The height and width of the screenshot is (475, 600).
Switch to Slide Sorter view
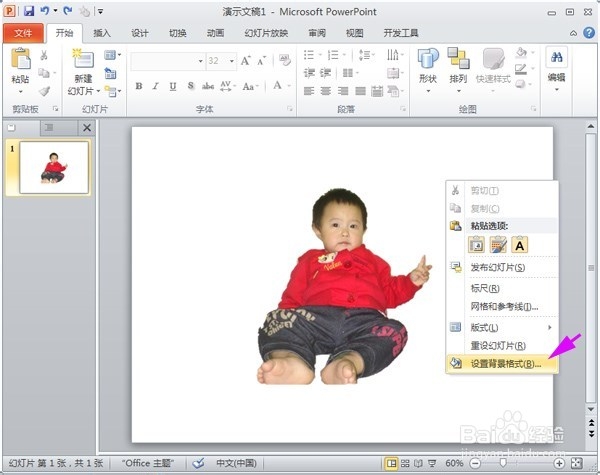pyautogui.click(x=405, y=464)
